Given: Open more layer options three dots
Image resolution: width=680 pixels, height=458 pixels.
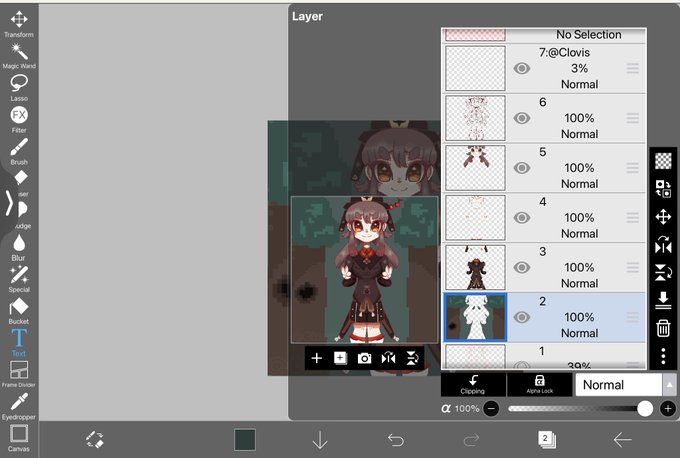Looking at the screenshot, I should [663, 356].
